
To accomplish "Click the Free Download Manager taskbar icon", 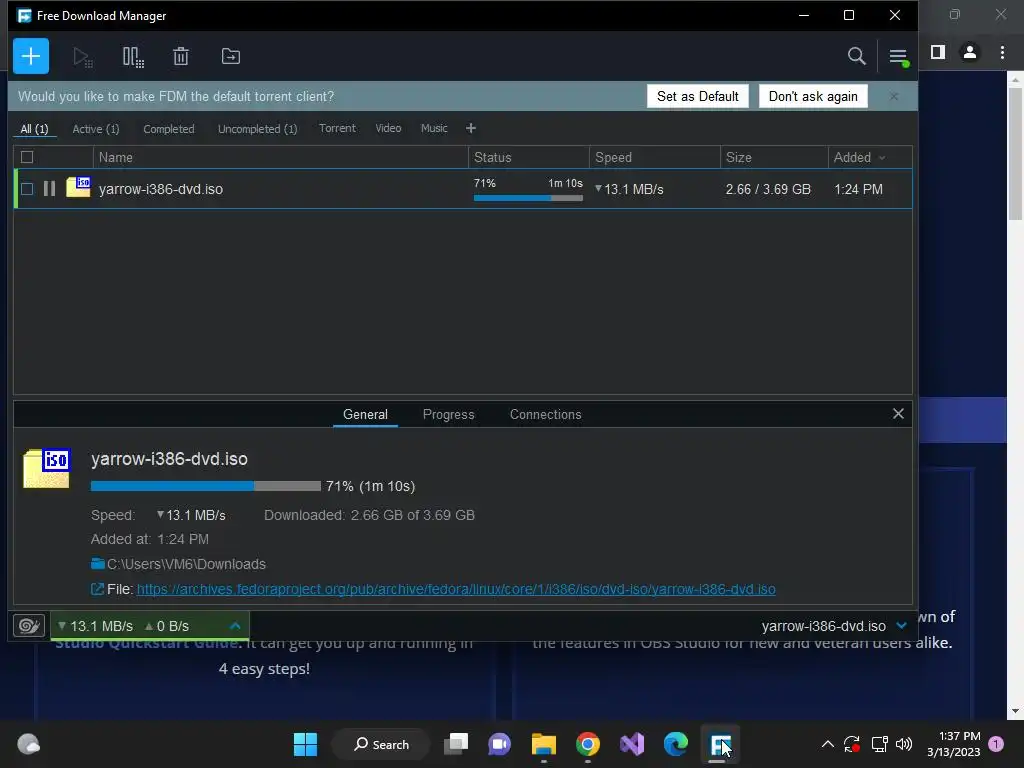I will (x=720, y=744).
